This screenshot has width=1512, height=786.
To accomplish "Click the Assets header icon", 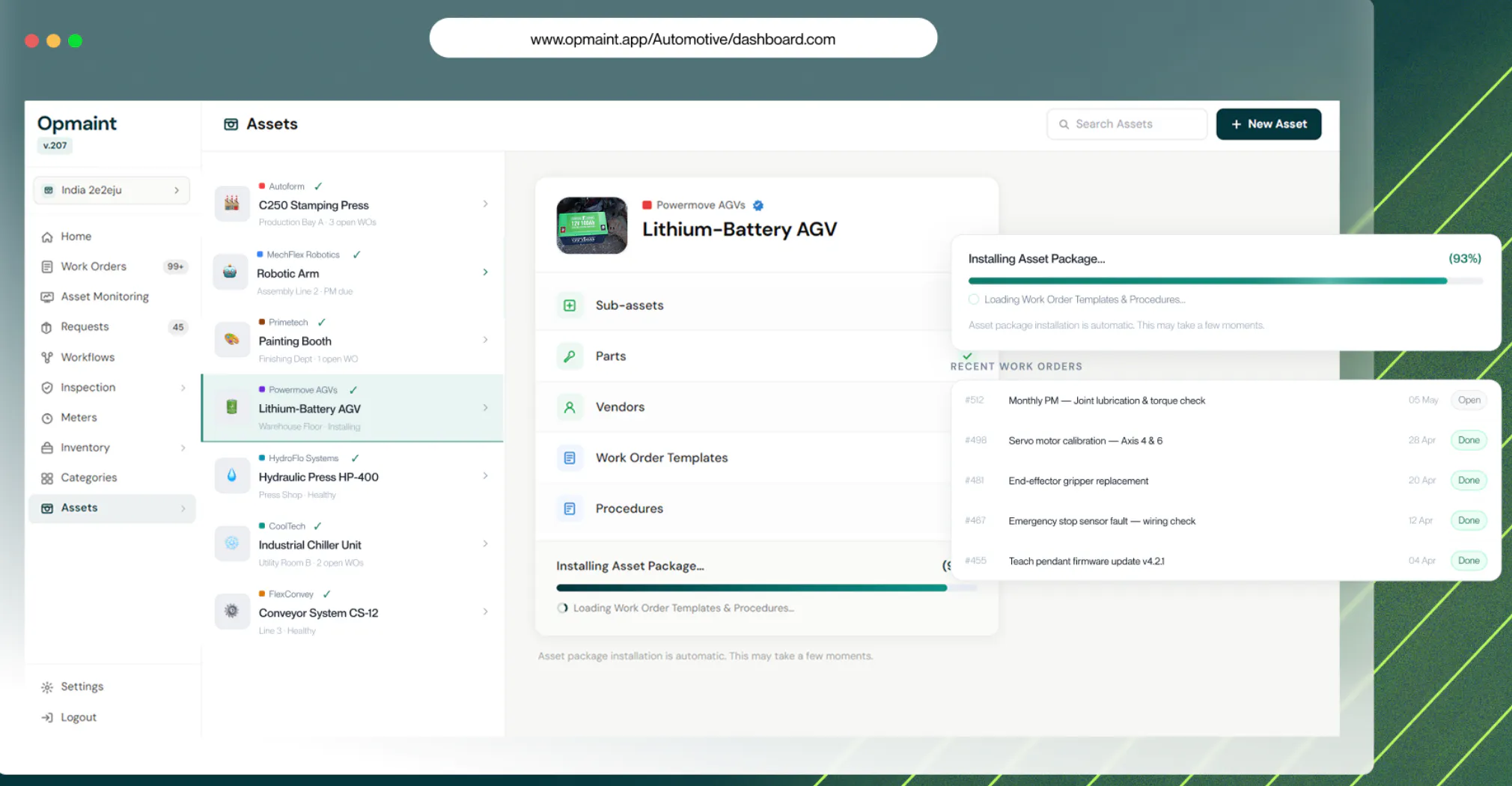I will point(231,124).
